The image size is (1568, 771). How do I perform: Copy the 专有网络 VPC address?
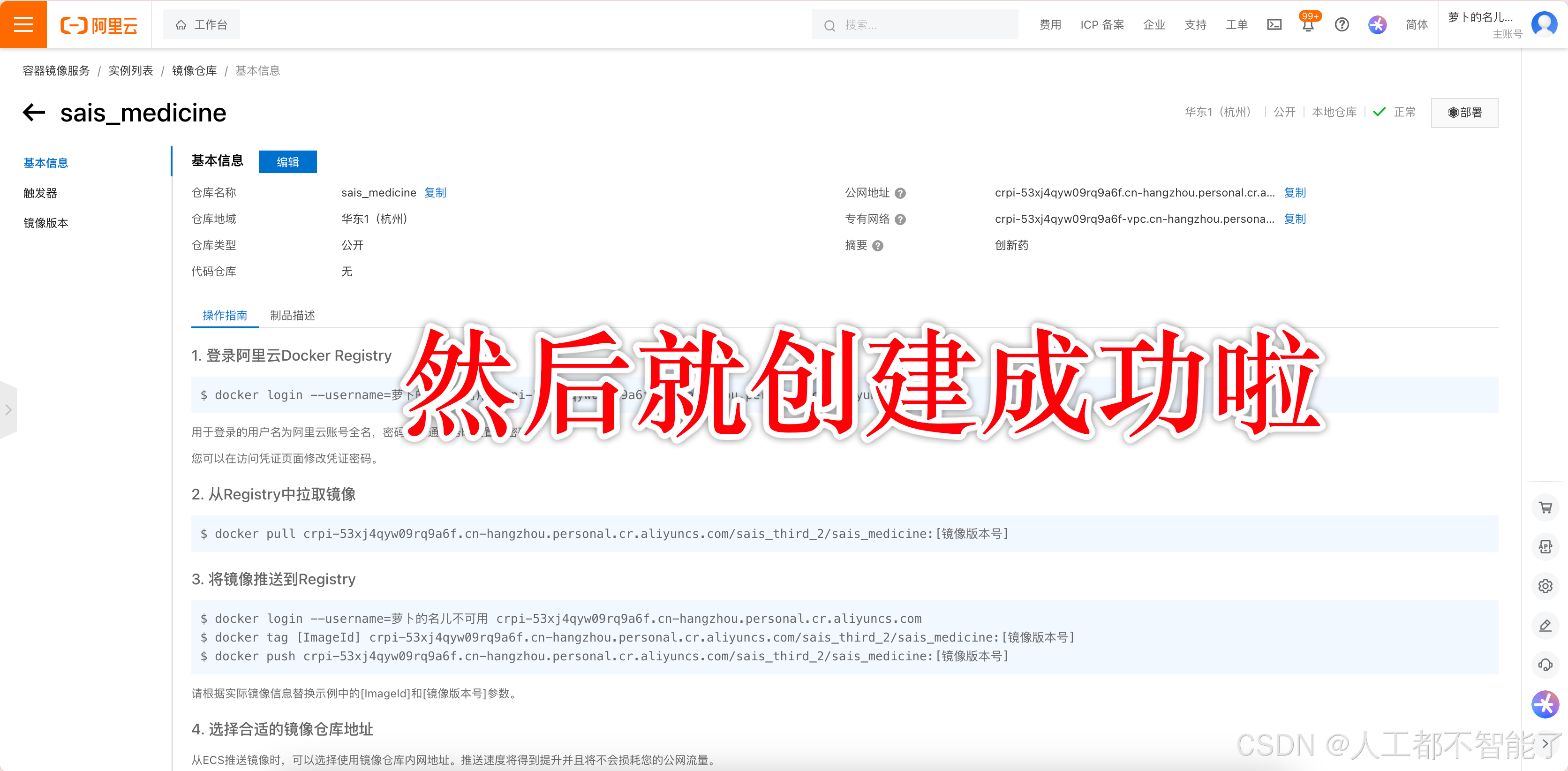[1295, 219]
